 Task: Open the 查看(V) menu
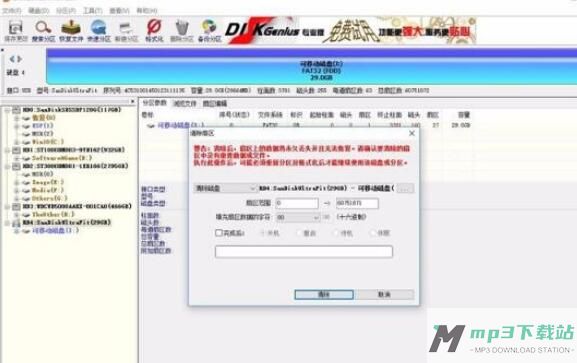(x=120, y=11)
